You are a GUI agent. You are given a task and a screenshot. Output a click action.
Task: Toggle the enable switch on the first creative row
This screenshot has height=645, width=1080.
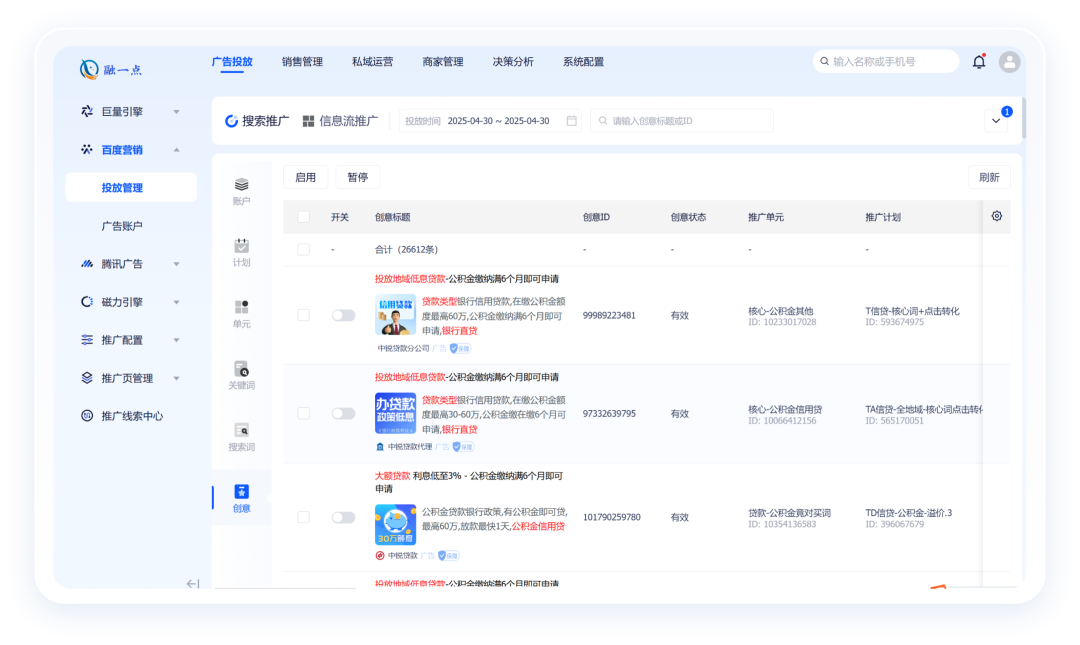tap(344, 313)
